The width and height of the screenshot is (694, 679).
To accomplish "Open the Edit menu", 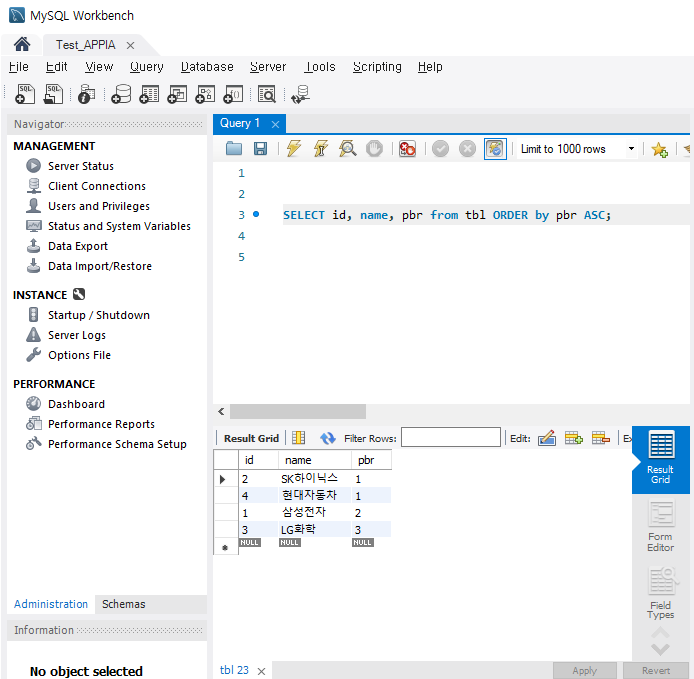I will point(56,67).
